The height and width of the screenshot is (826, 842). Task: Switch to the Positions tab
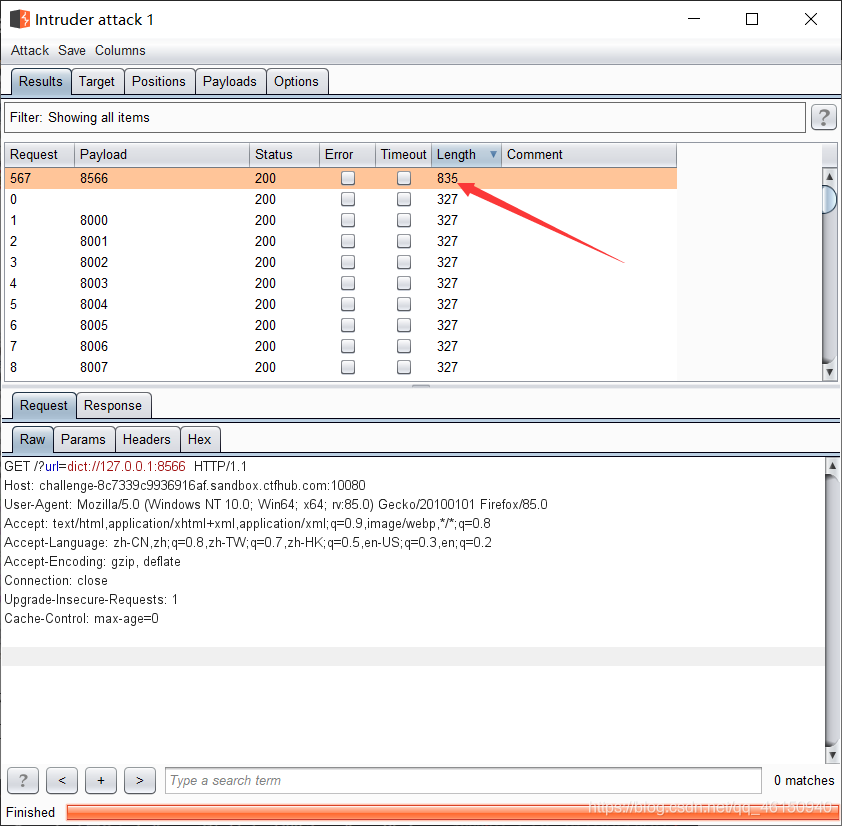coord(159,82)
